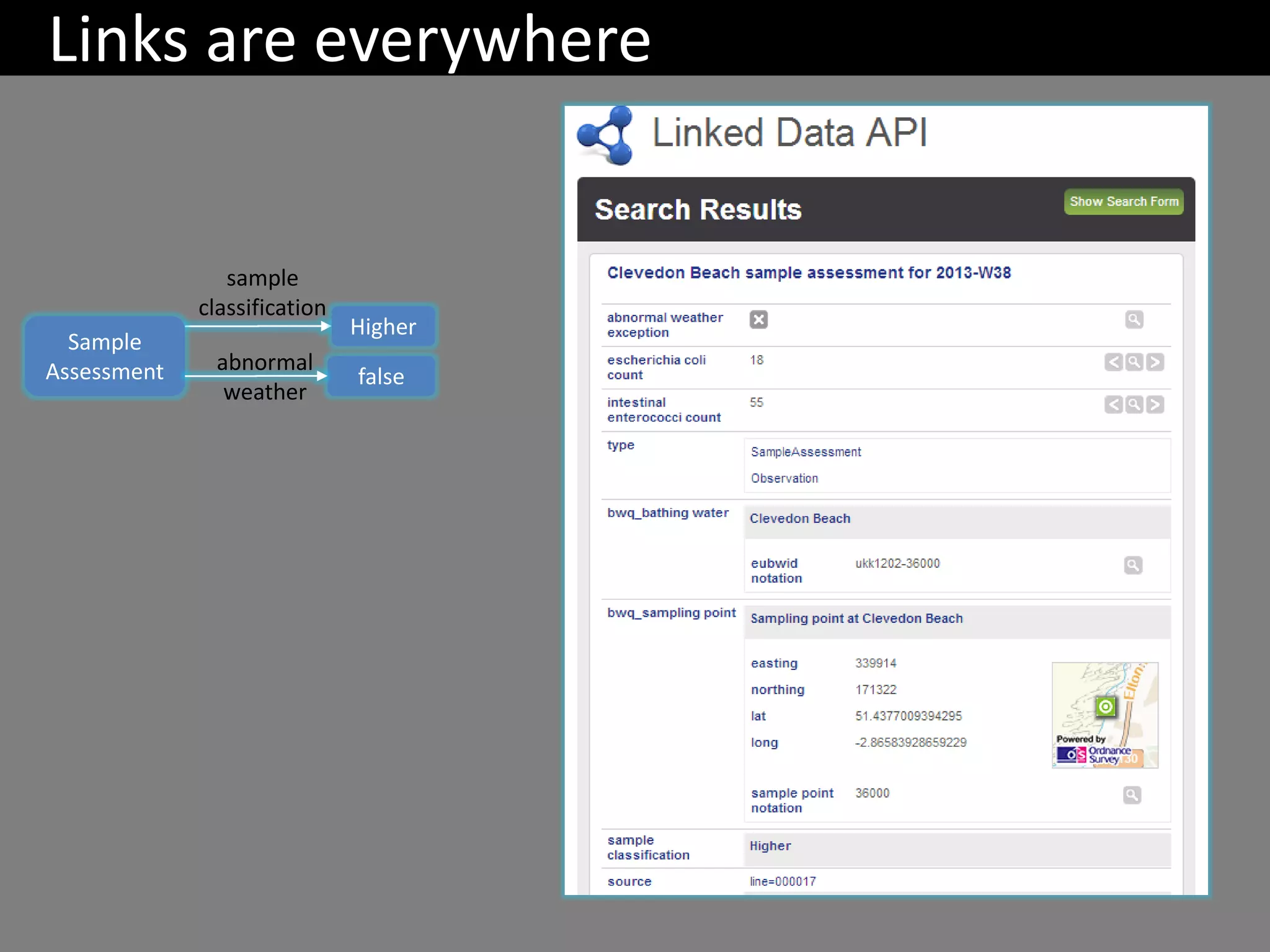1270x952 pixels.
Task: Click the sample point notation label
Action: 792,801
